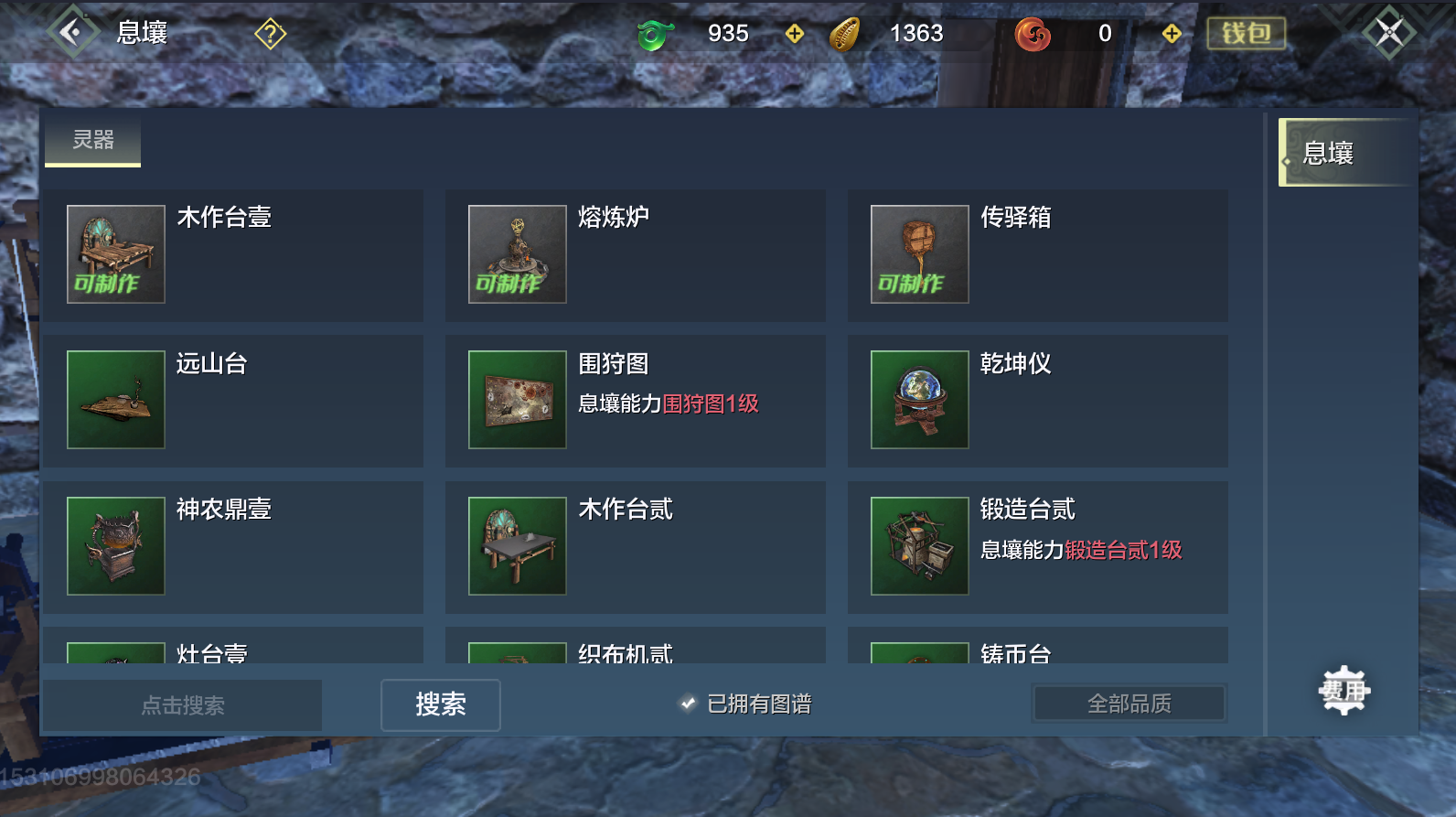Choose the 传驿箱 mailbox item
This screenshot has height=817, width=1456.
[1038, 255]
